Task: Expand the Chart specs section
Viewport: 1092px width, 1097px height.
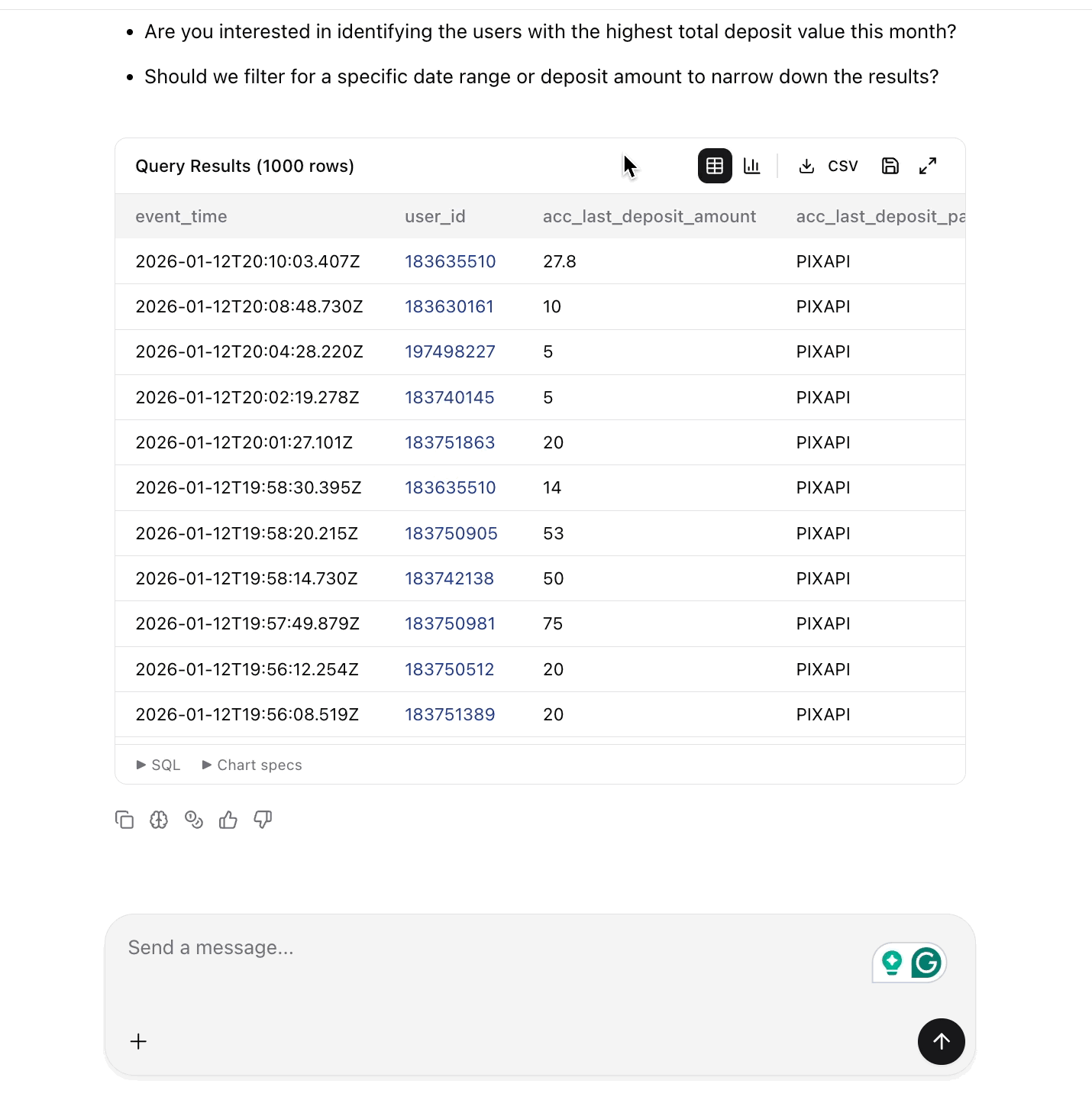Action: (x=252, y=765)
